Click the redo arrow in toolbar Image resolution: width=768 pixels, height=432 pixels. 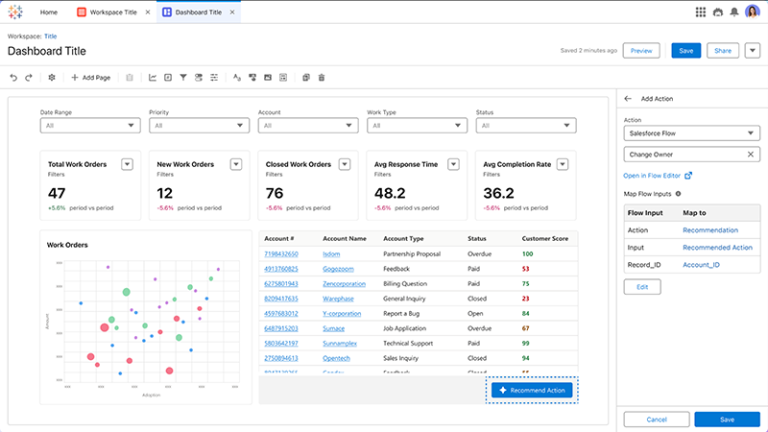tap(29, 77)
